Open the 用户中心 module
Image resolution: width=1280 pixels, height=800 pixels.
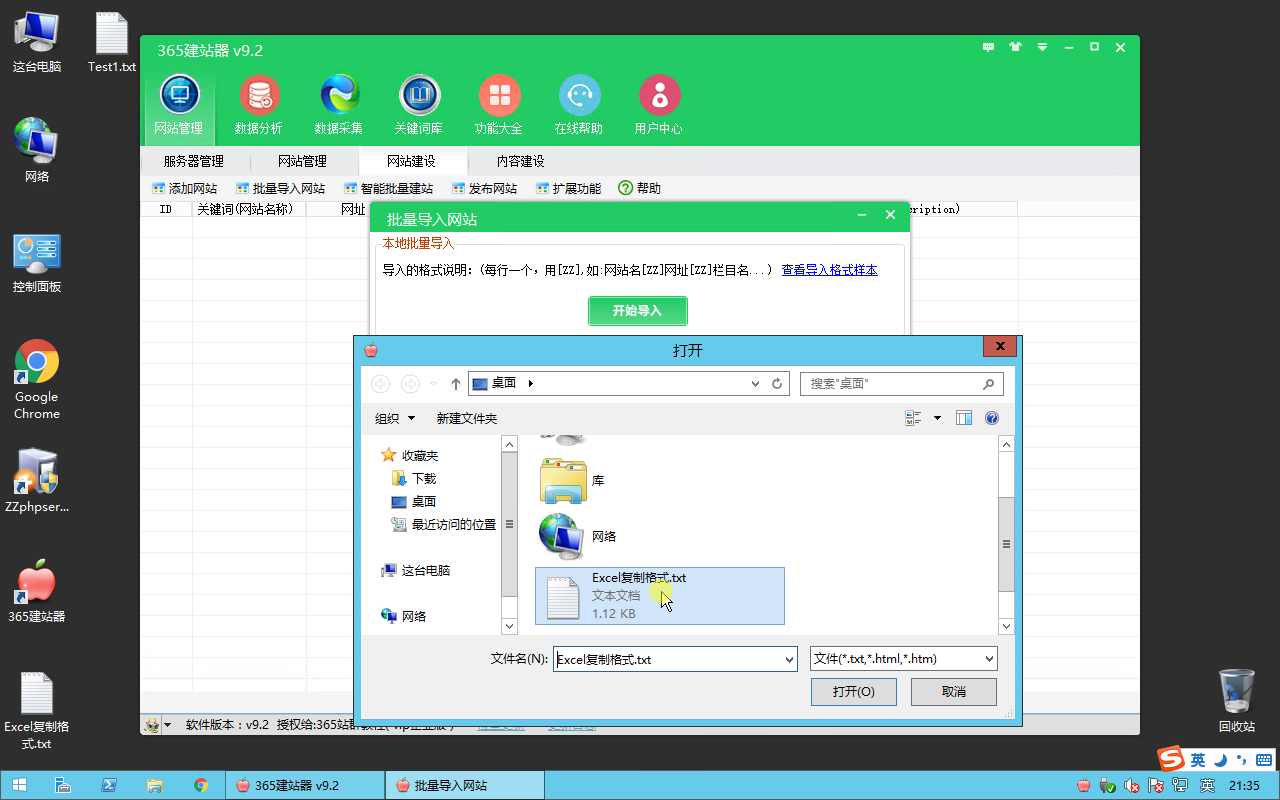pyautogui.click(x=659, y=105)
